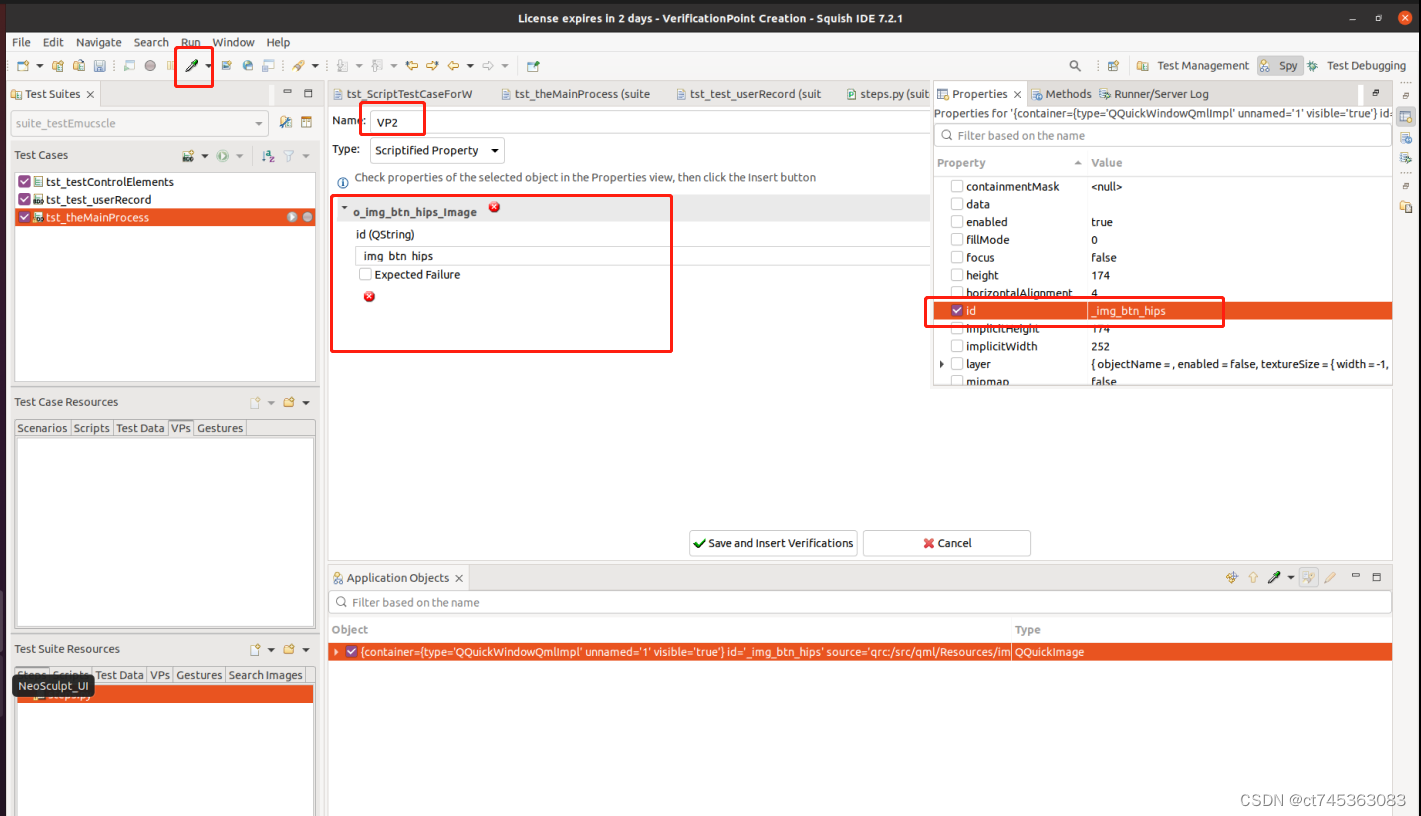
Task: Click the Cancel button
Action: (x=947, y=543)
